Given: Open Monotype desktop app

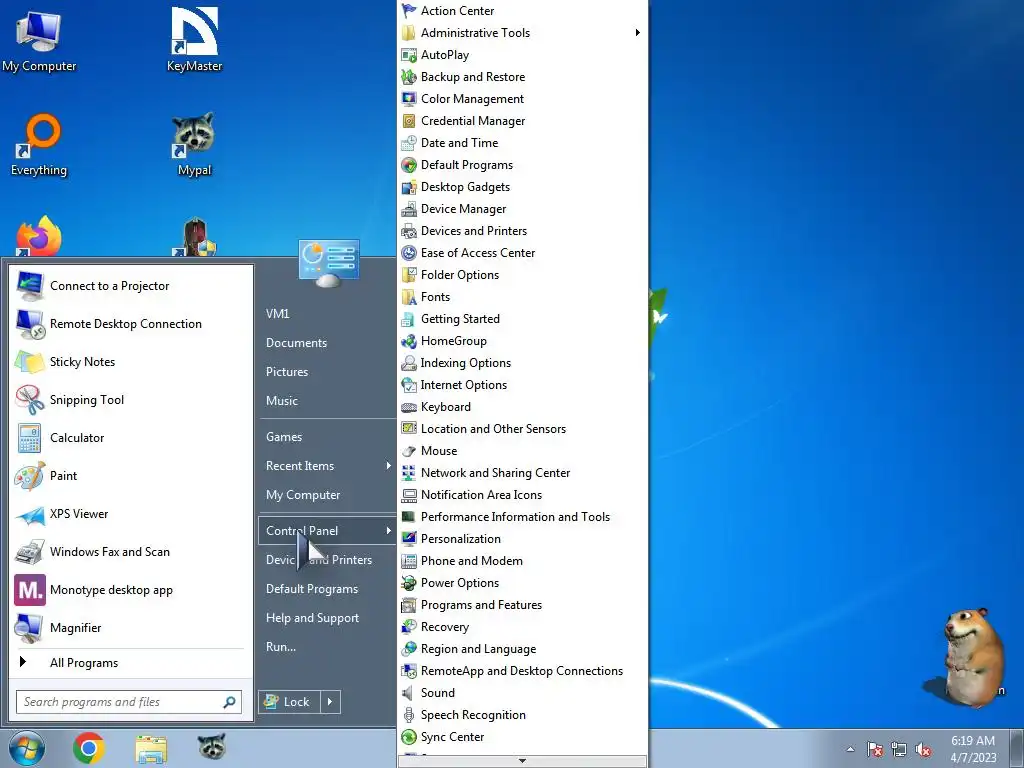Looking at the screenshot, I should click(131, 590).
